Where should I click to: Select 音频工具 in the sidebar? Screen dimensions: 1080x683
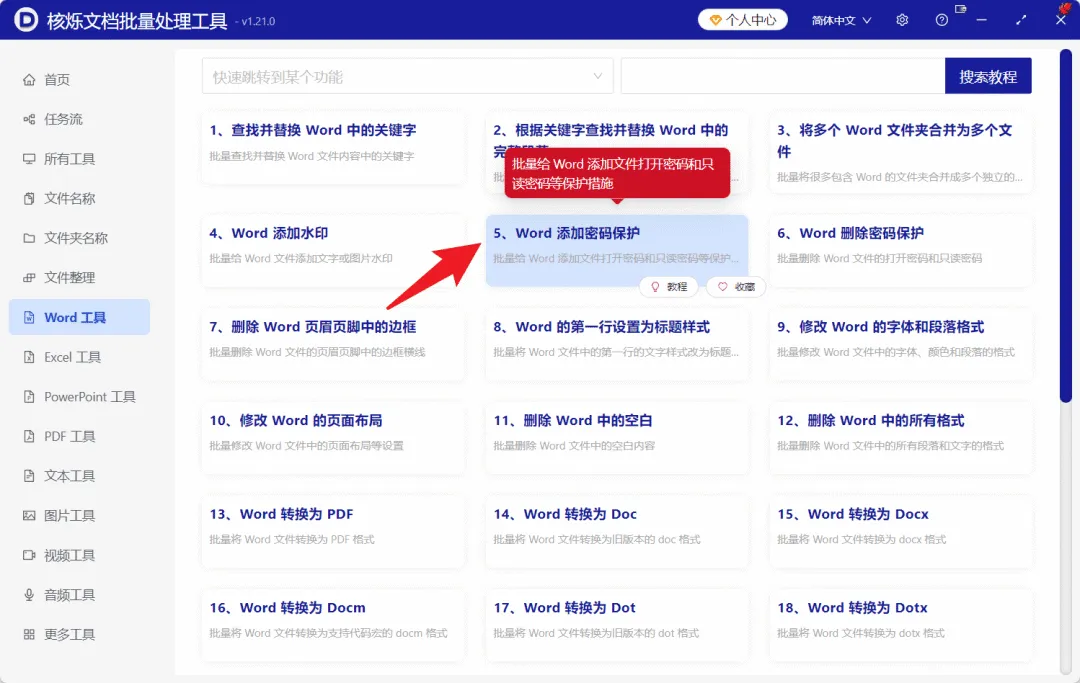click(x=79, y=595)
